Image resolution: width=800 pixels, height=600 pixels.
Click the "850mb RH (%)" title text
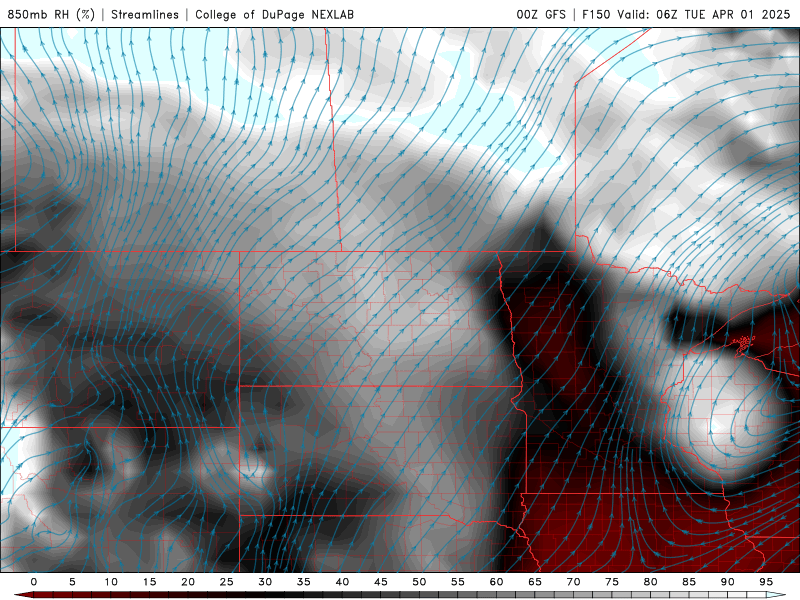coord(51,14)
